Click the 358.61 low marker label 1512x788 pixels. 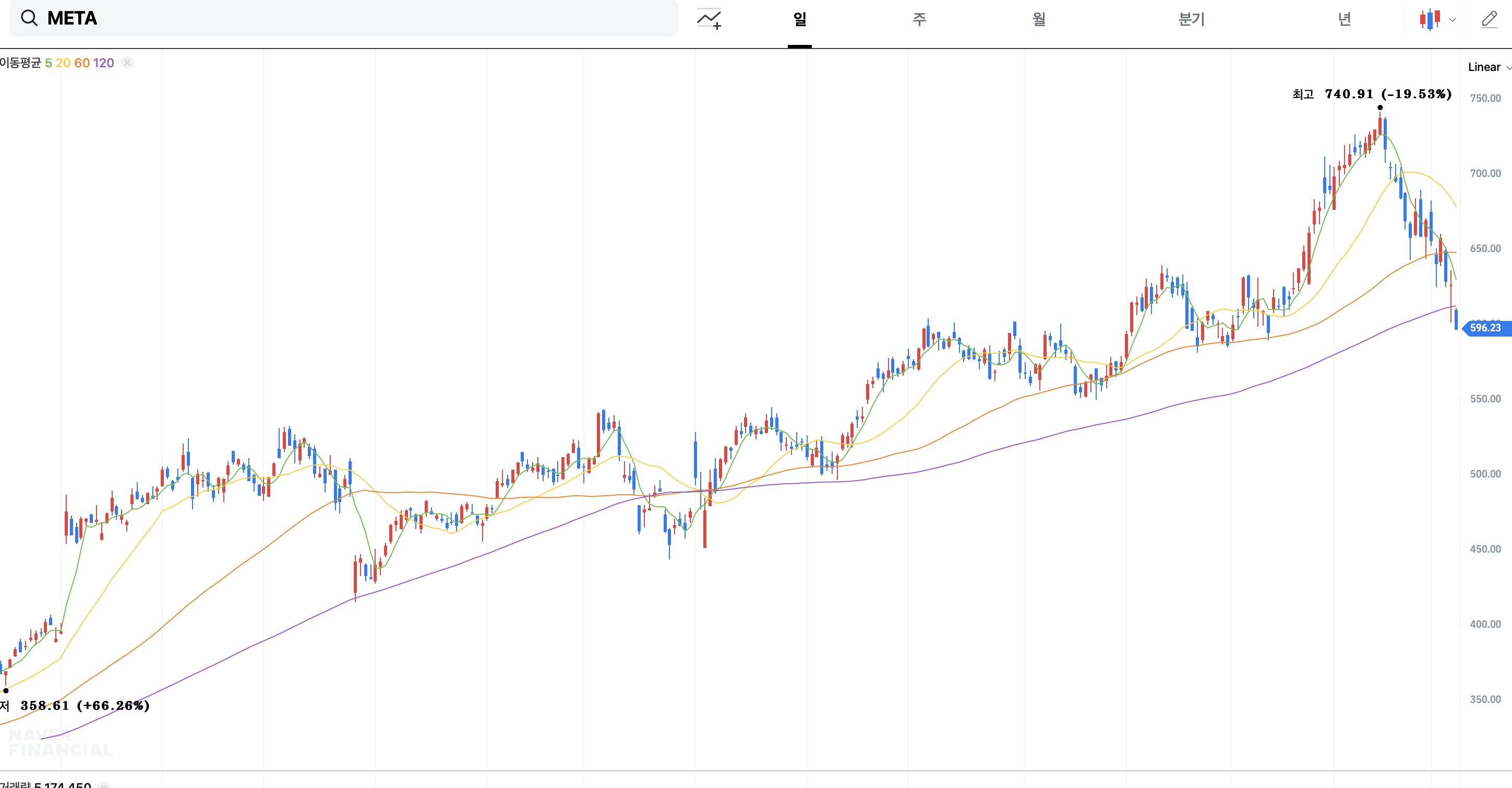point(75,705)
